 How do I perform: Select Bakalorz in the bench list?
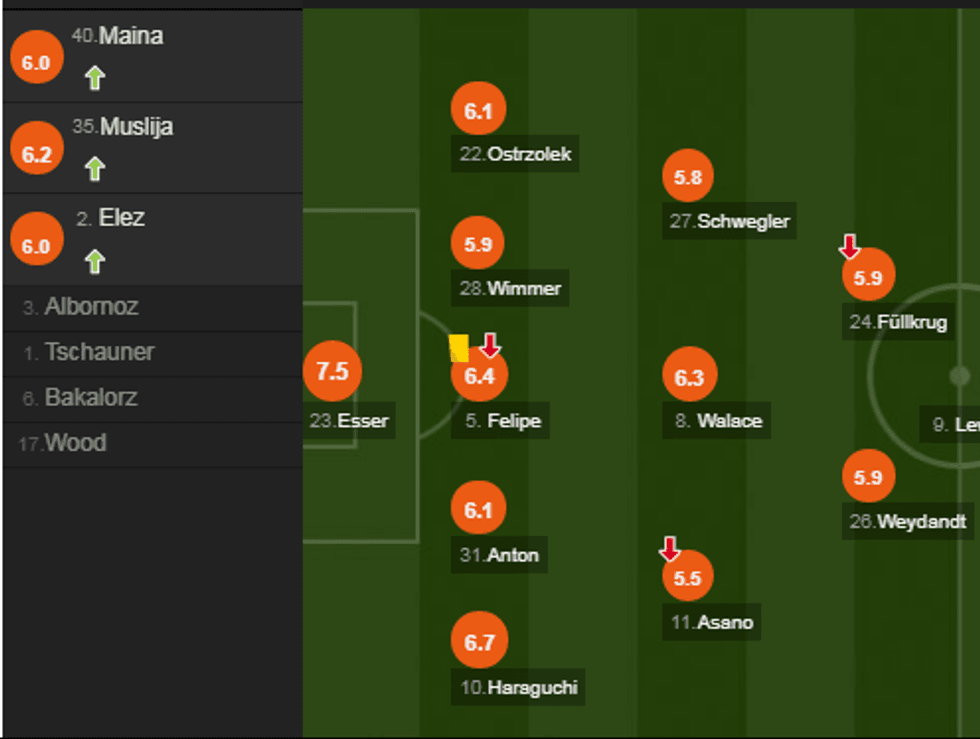(91, 398)
